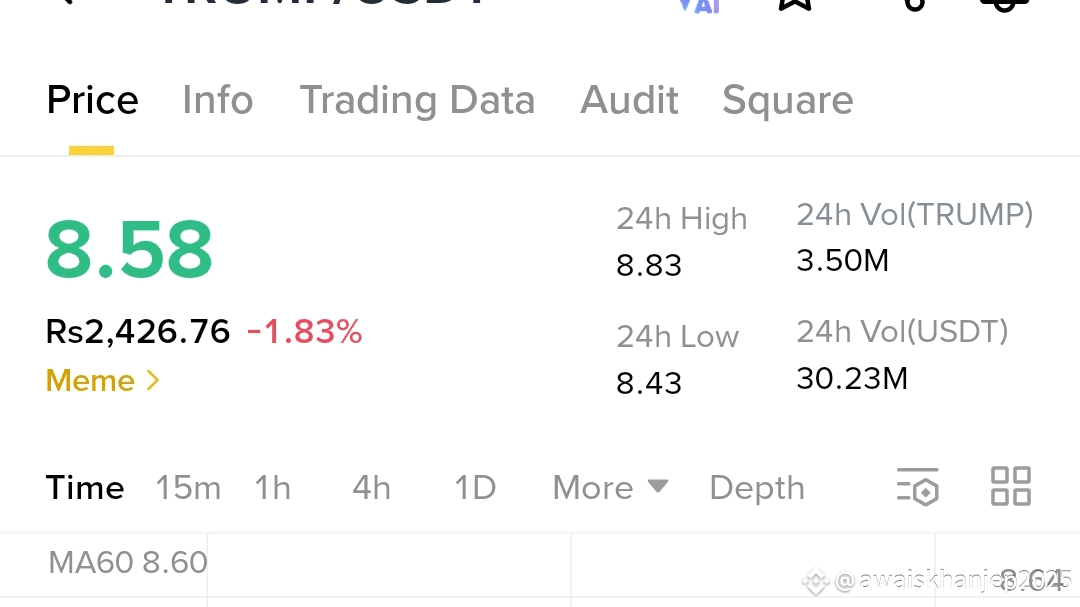Tap the AI assistant icon
Image resolution: width=1080 pixels, height=607 pixels.
click(699, 6)
